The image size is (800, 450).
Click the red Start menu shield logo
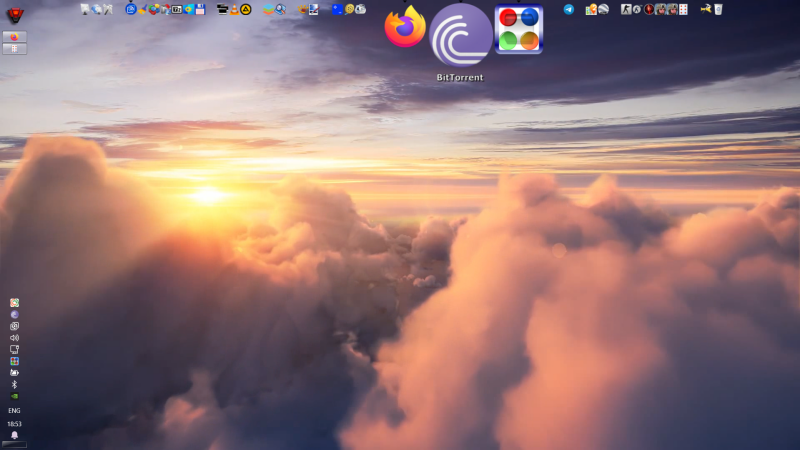pyautogui.click(x=15, y=15)
